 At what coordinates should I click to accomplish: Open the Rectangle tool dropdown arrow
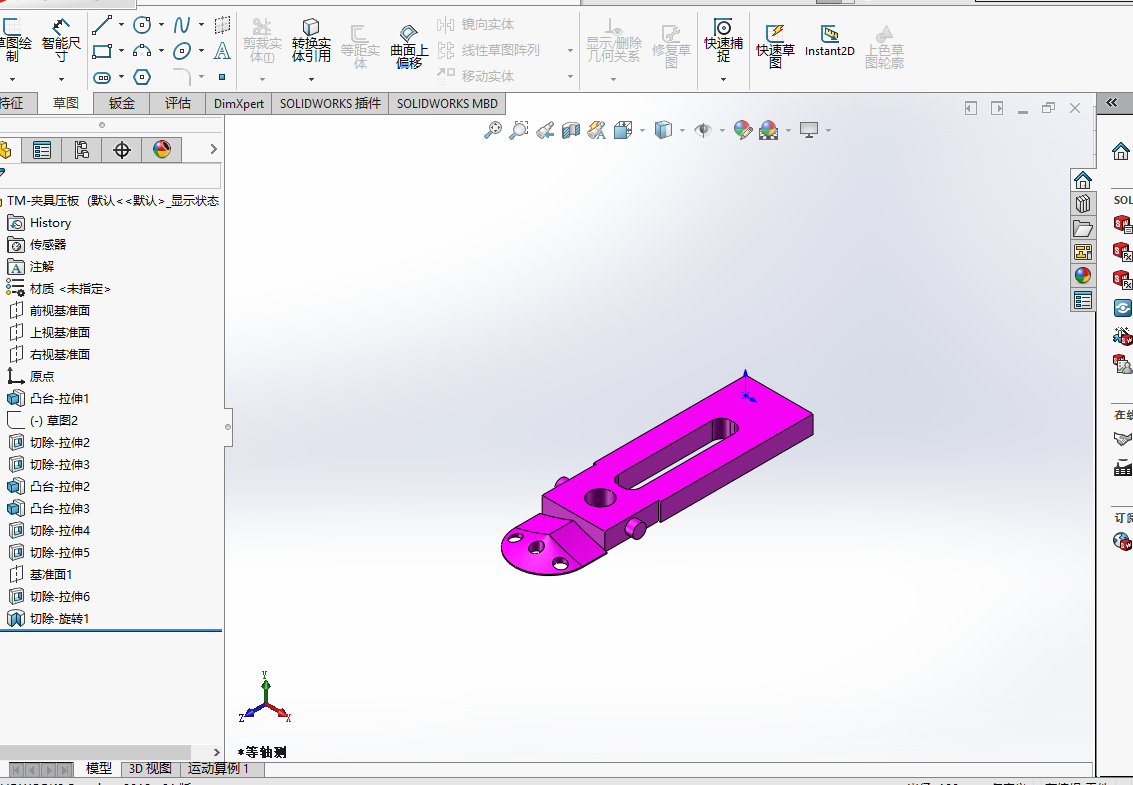pyautogui.click(x=121, y=51)
